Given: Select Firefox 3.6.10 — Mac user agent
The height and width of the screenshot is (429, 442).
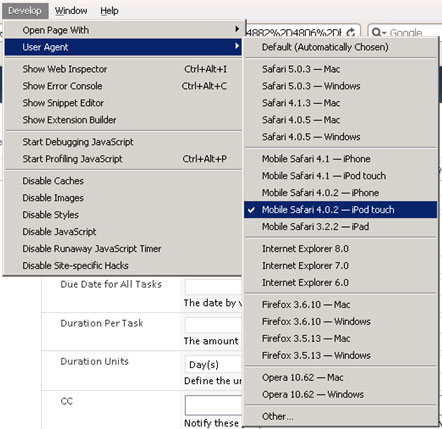Looking at the screenshot, I should tap(340, 305).
